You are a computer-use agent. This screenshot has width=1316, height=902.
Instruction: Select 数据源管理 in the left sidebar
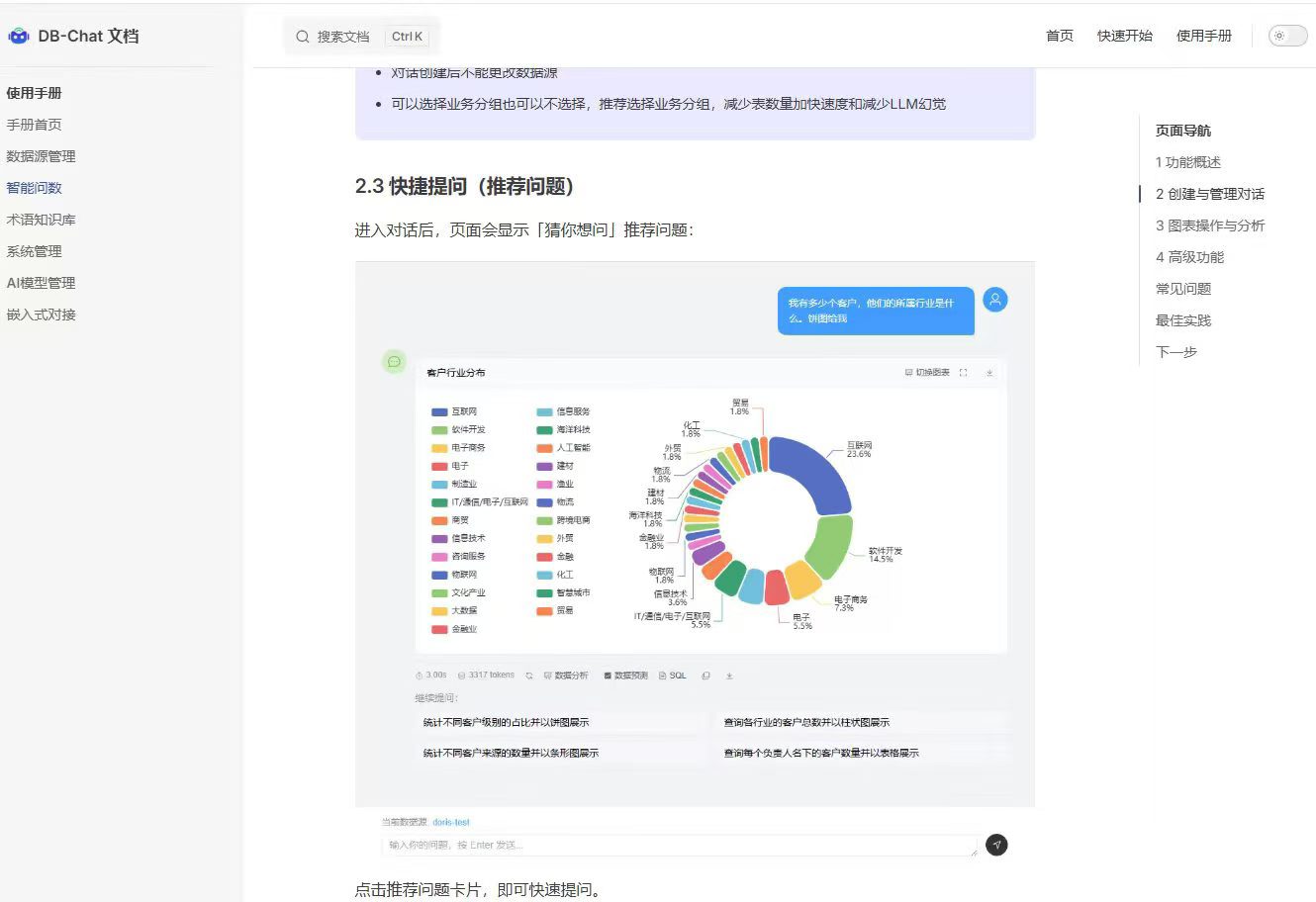point(41,156)
